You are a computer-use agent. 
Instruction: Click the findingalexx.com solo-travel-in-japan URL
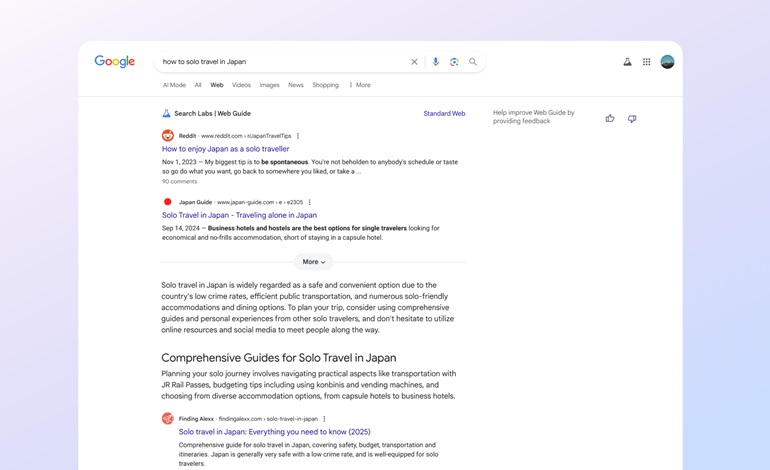(x=268, y=419)
